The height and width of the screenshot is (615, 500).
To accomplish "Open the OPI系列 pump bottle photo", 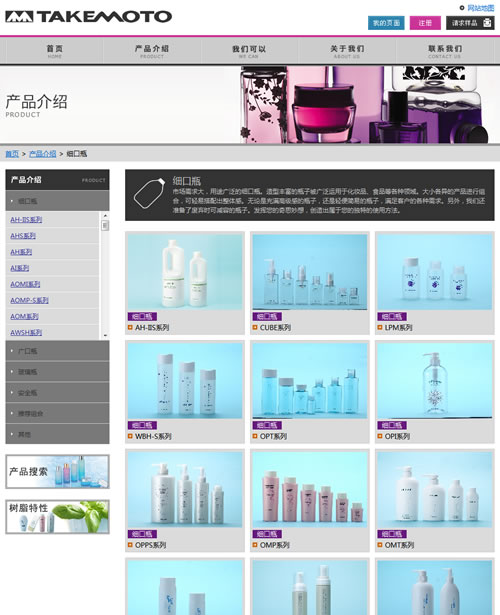I will [x=435, y=380].
